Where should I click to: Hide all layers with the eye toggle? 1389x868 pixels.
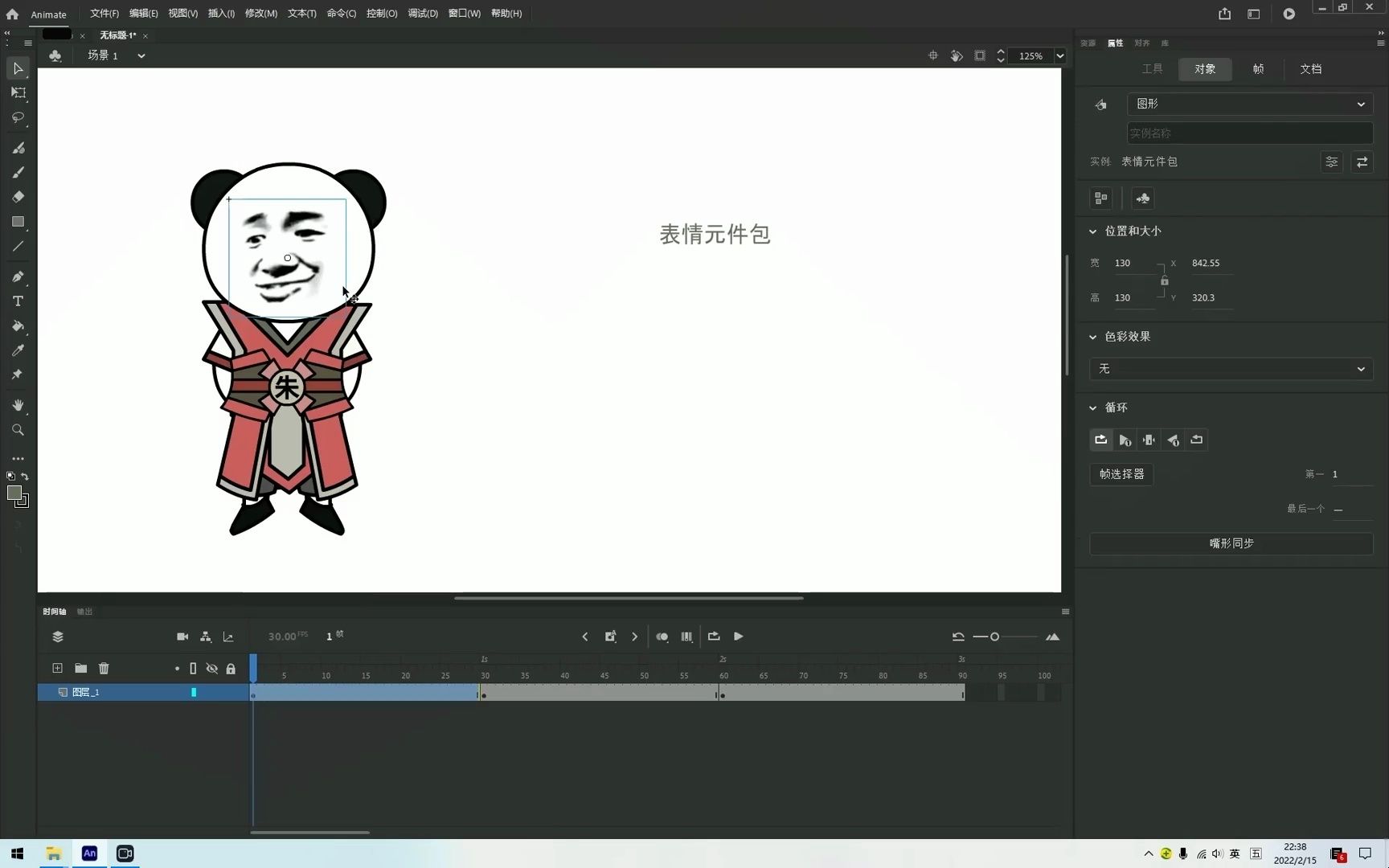[x=211, y=668]
